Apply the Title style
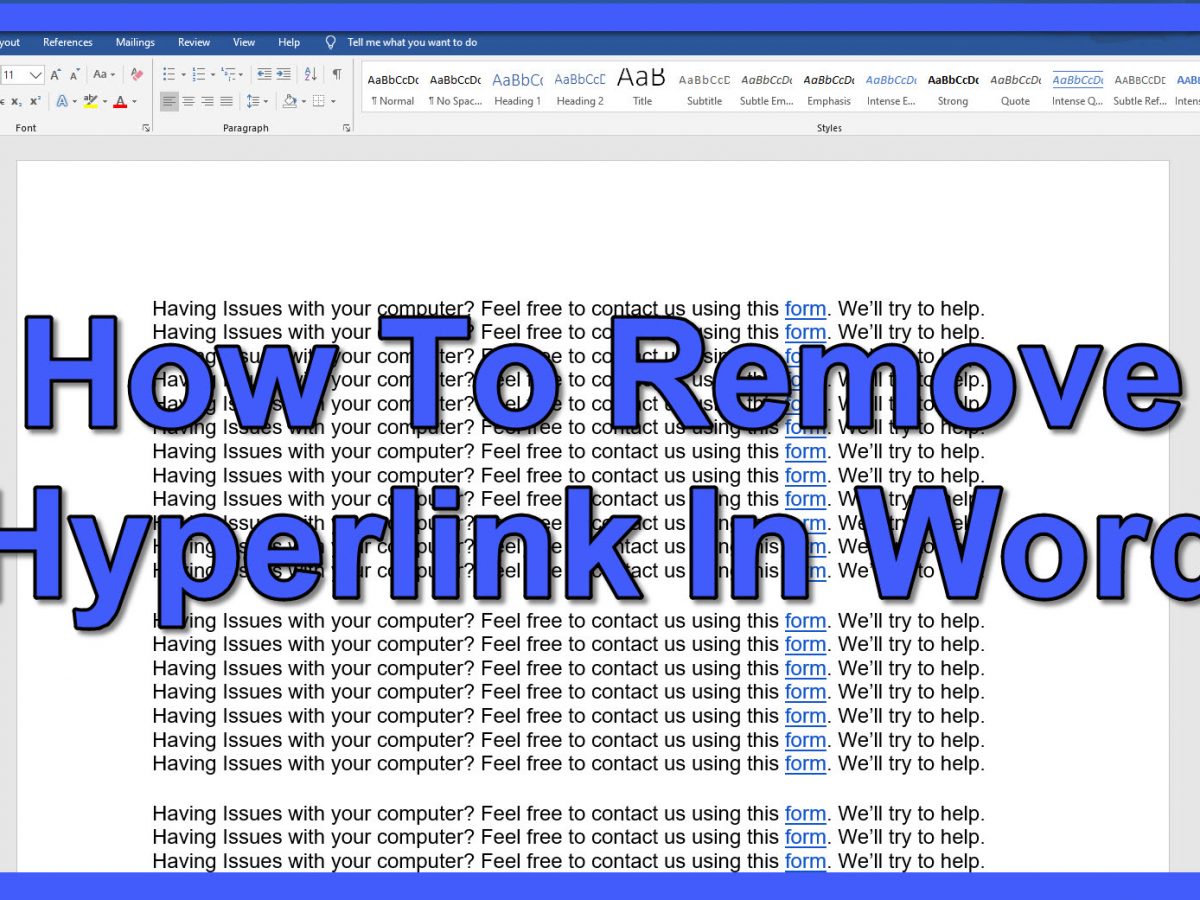 [642, 89]
